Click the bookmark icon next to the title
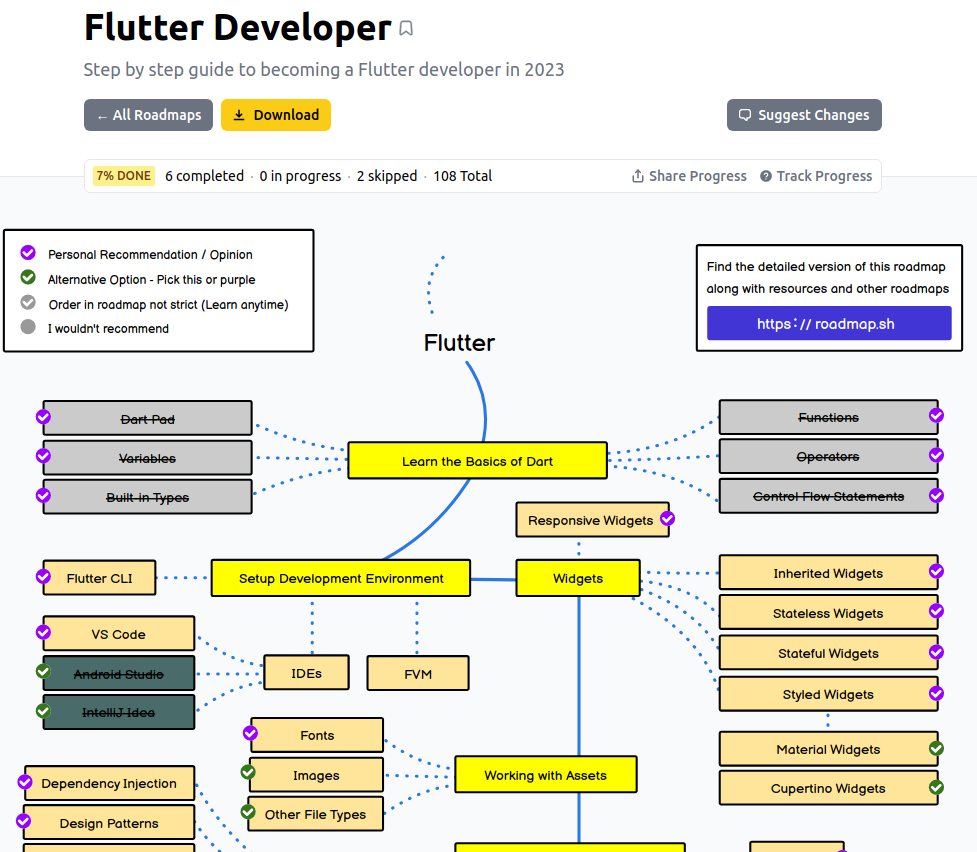The width and height of the screenshot is (977, 852). [405, 29]
